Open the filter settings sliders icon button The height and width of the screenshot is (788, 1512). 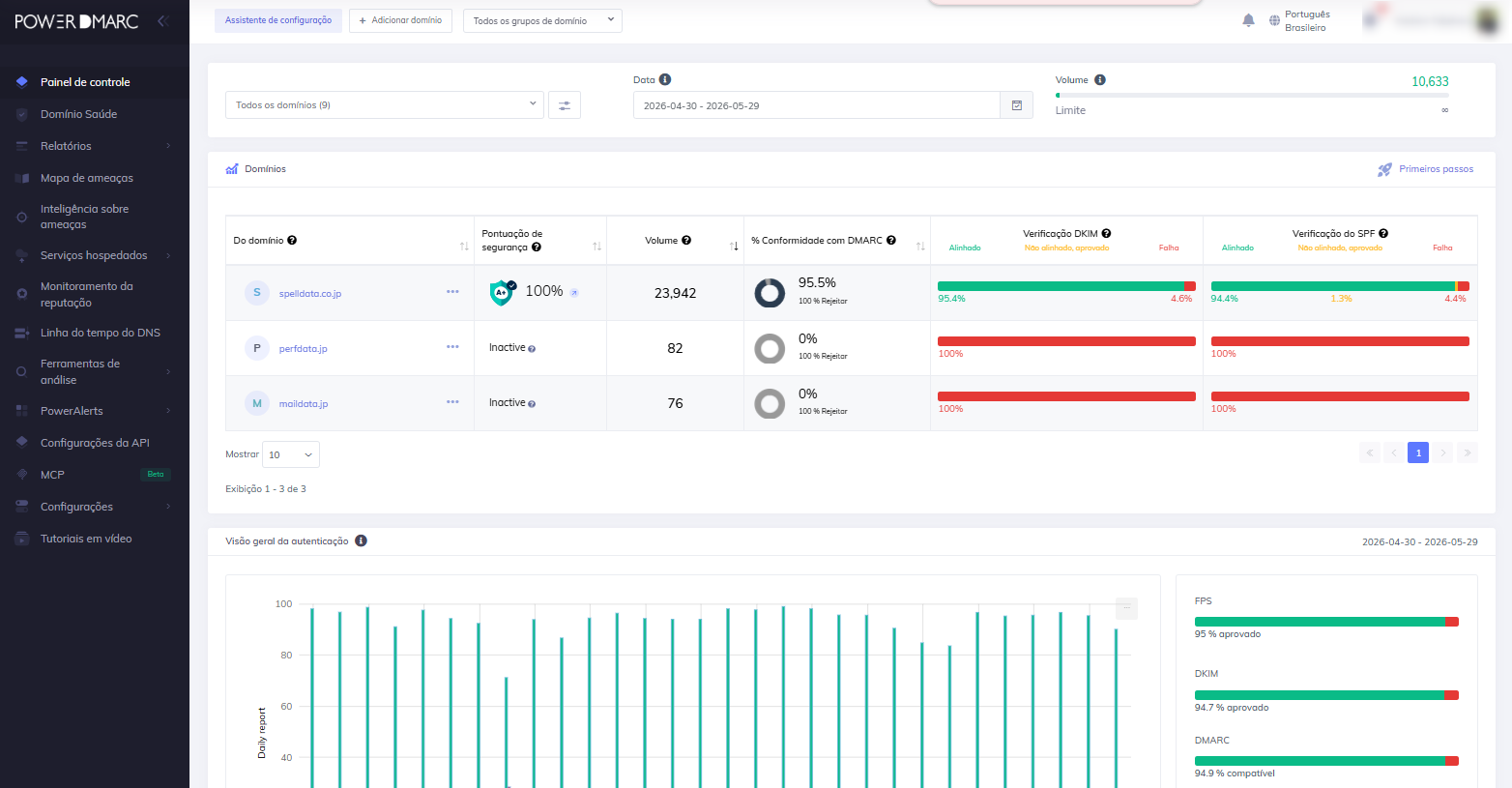(565, 104)
